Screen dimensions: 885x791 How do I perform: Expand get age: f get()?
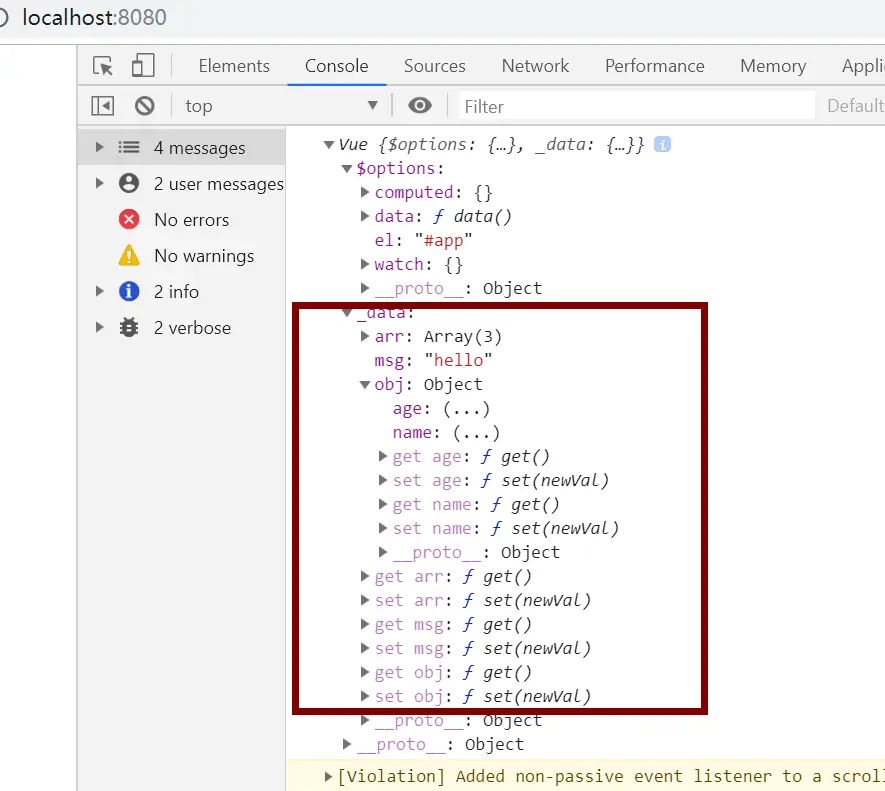pos(383,456)
